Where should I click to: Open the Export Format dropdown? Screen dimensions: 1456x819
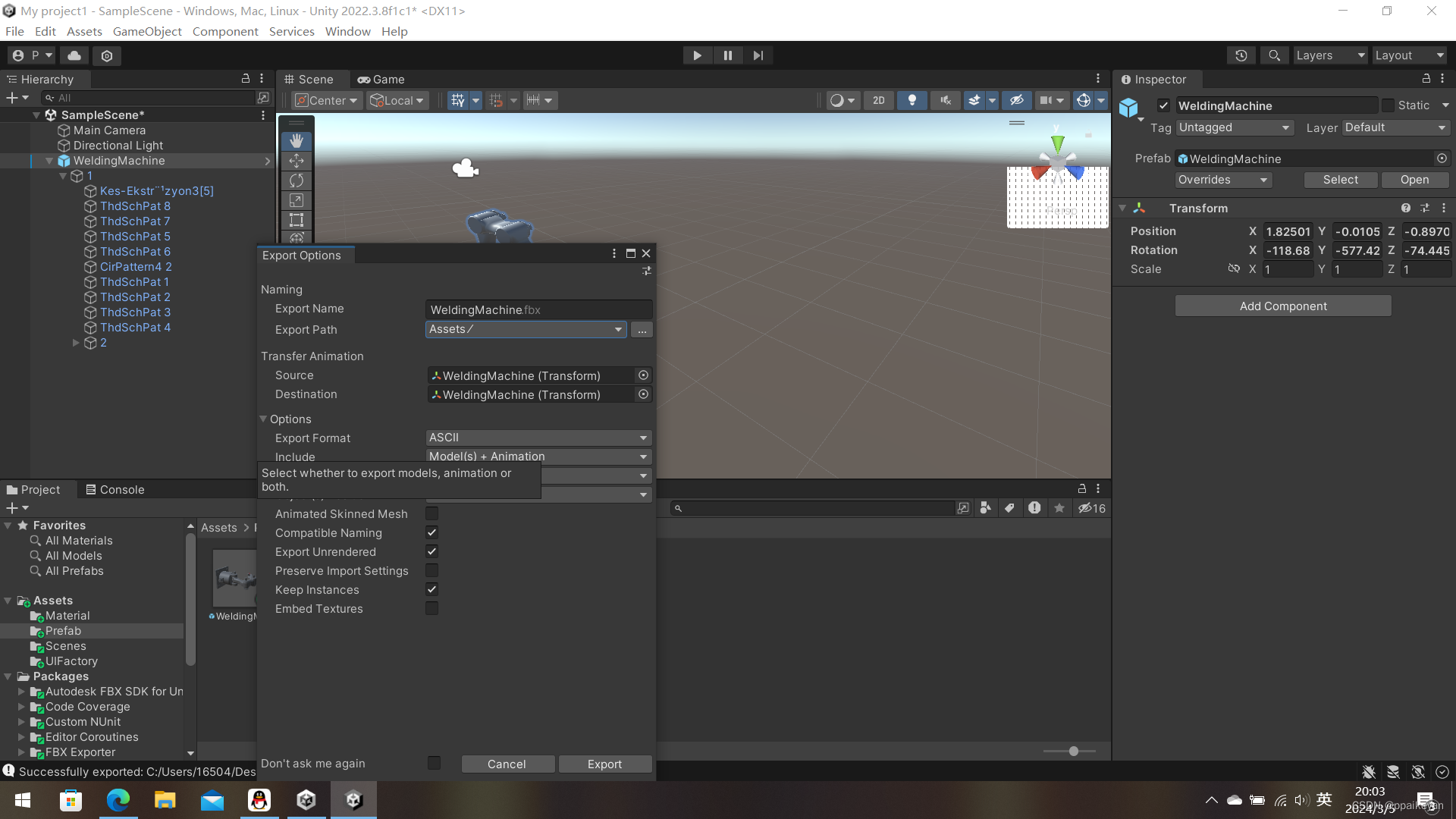[x=538, y=438]
